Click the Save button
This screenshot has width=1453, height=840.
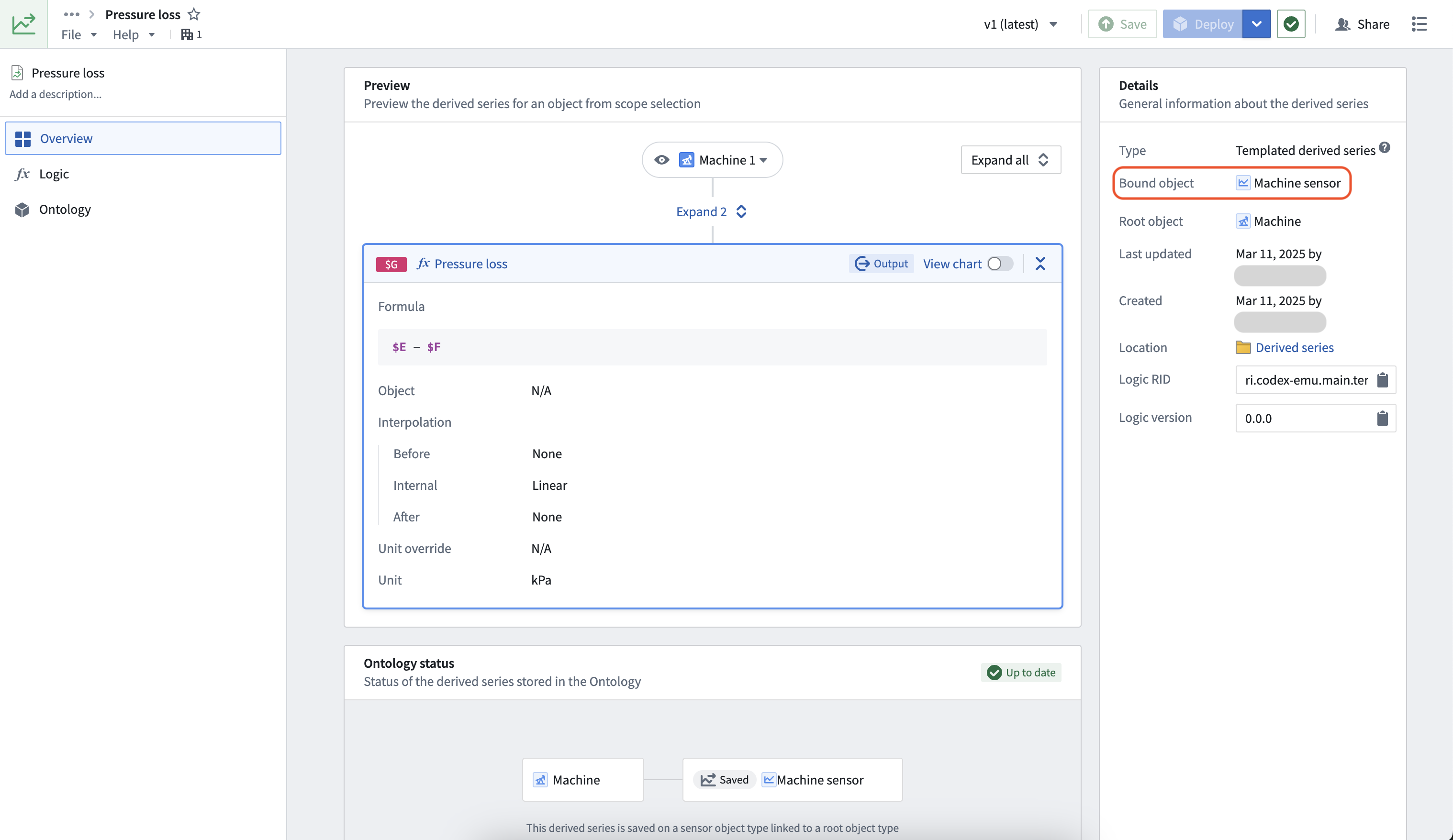point(1122,24)
